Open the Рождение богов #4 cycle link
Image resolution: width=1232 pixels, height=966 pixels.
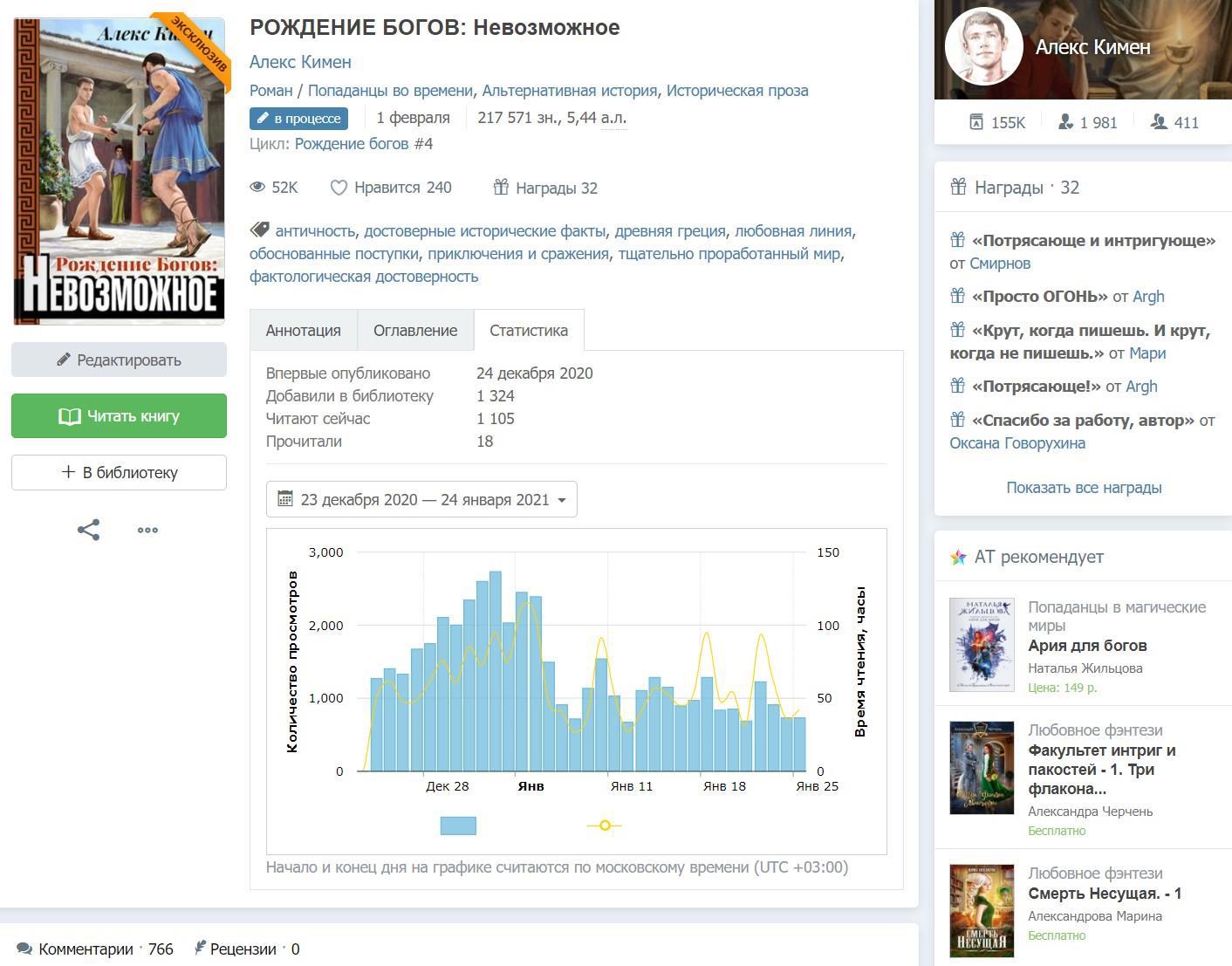click(x=363, y=144)
